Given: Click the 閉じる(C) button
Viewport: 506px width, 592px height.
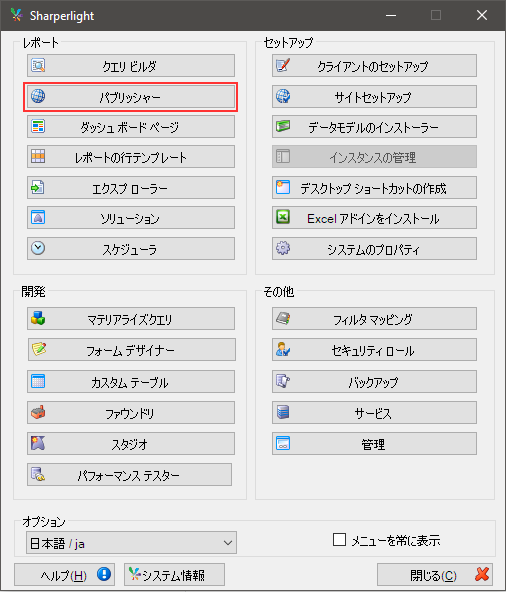Looking at the screenshot, I should [435, 575].
